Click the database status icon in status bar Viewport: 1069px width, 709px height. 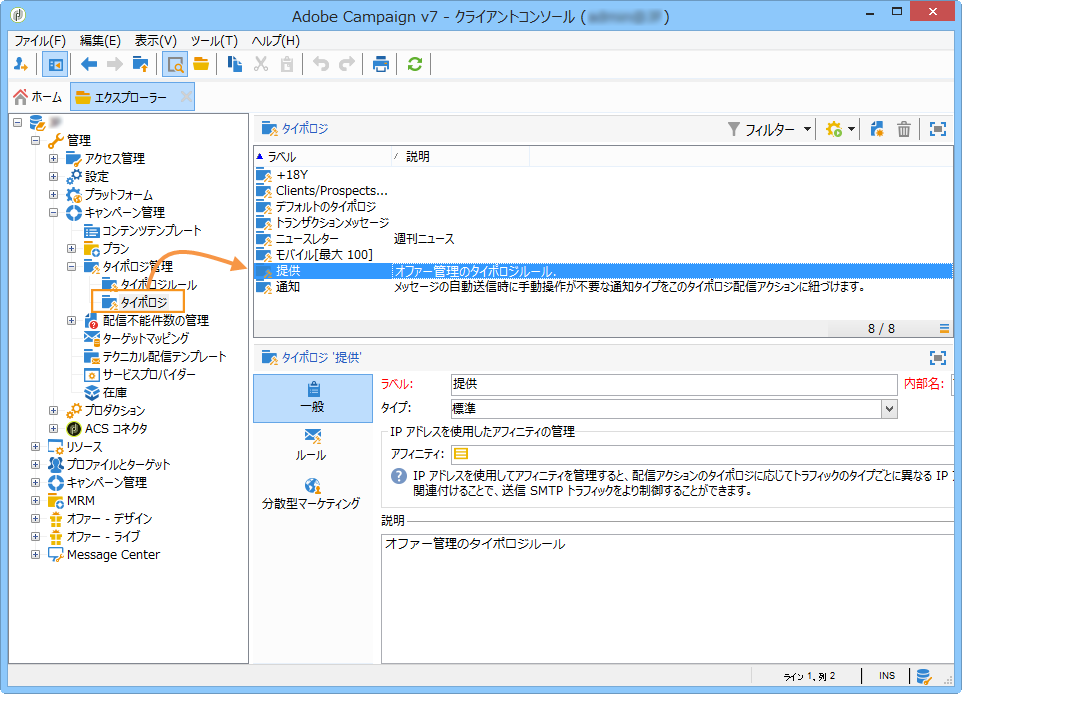924,676
